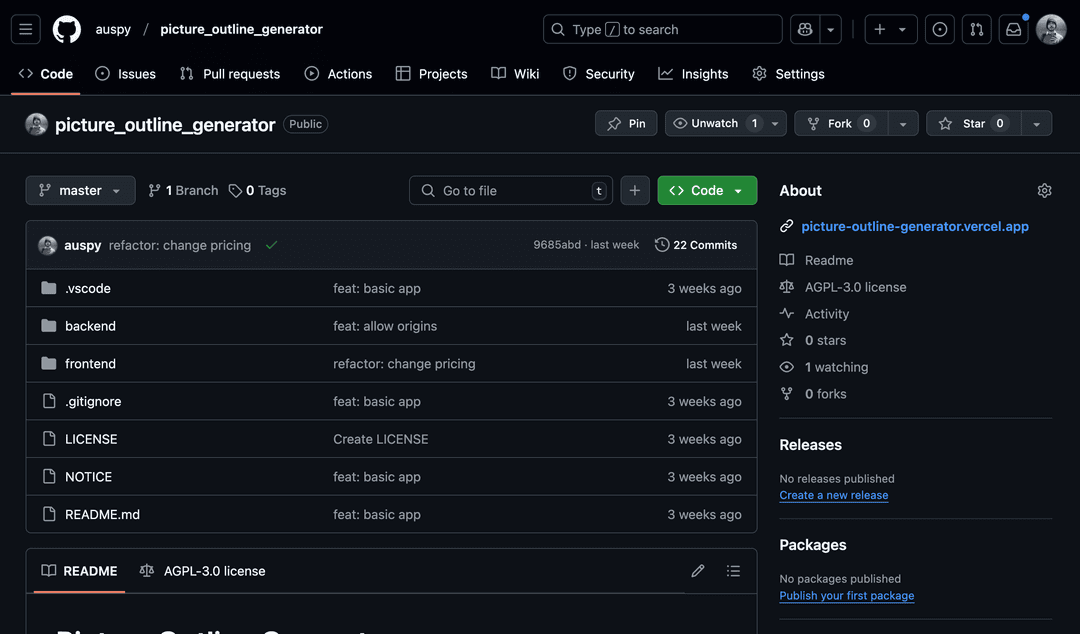1080x634 pixels.
Task: View the 0 Tags link
Action: (x=258, y=190)
